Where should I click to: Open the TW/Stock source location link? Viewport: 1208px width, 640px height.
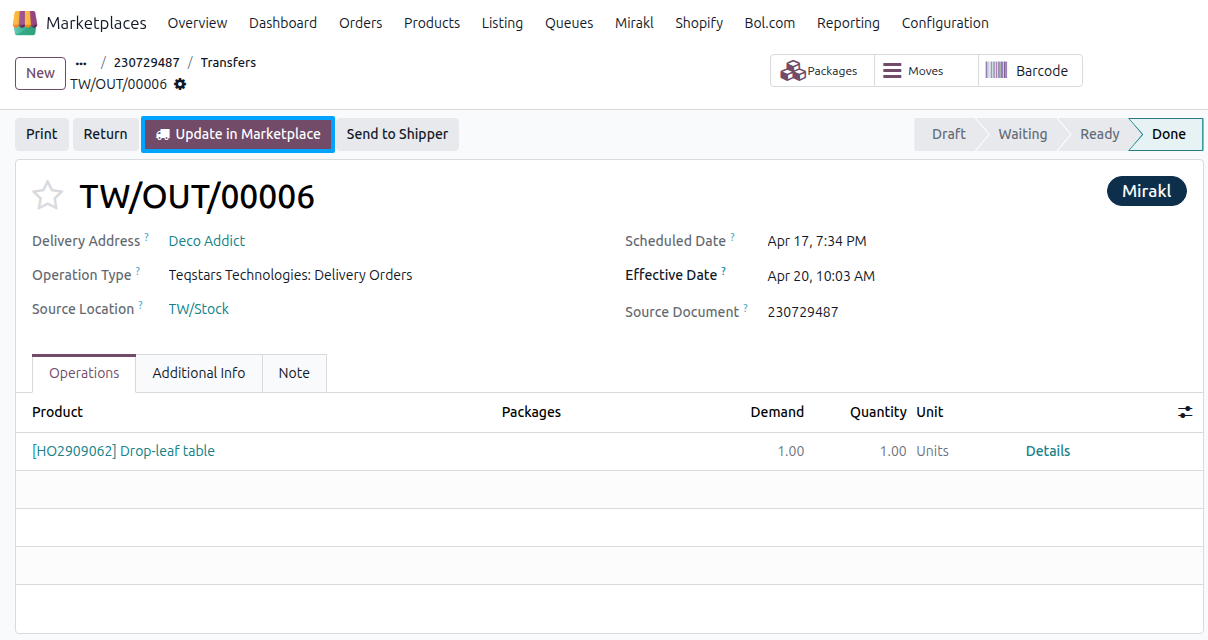[x=199, y=309]
